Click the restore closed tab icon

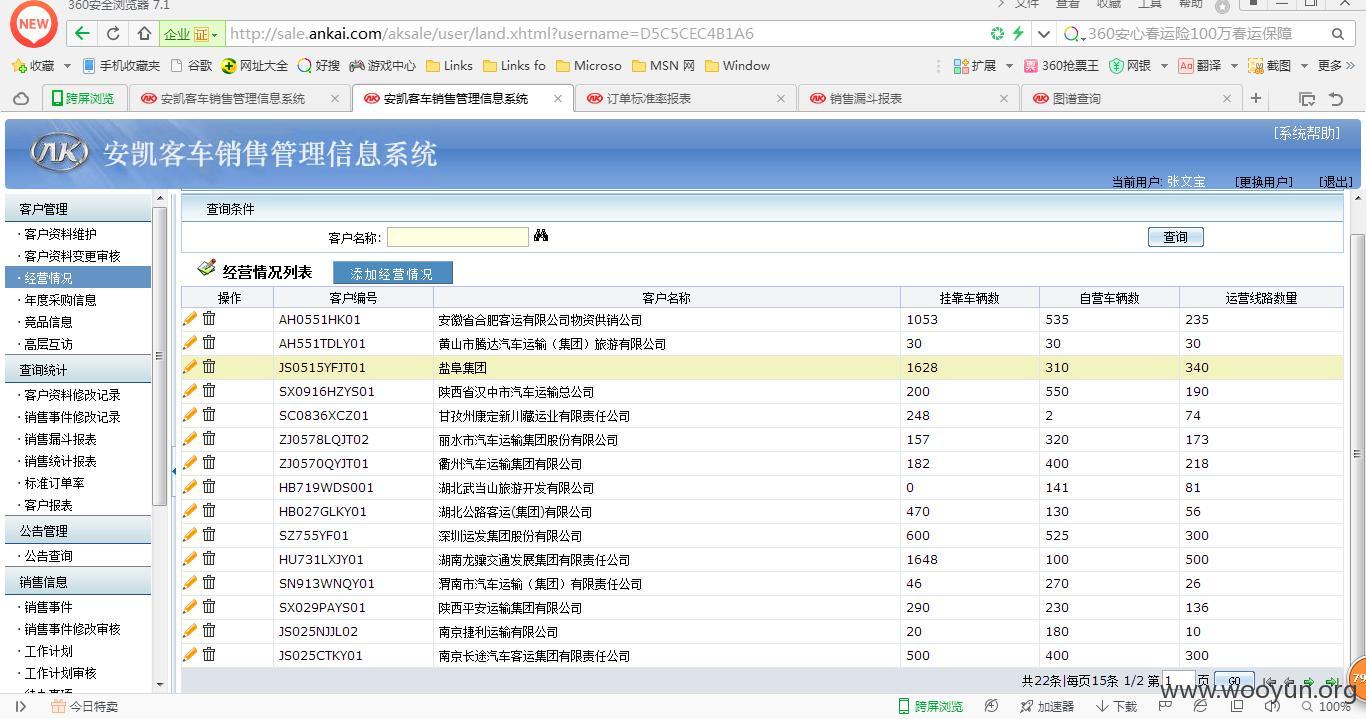click(x=1336, y=98)
